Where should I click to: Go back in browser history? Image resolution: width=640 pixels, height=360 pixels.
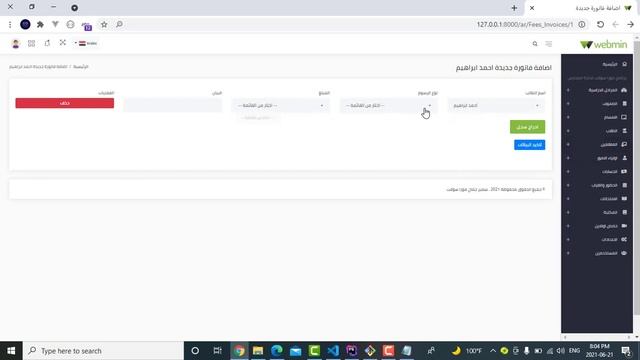616,24
